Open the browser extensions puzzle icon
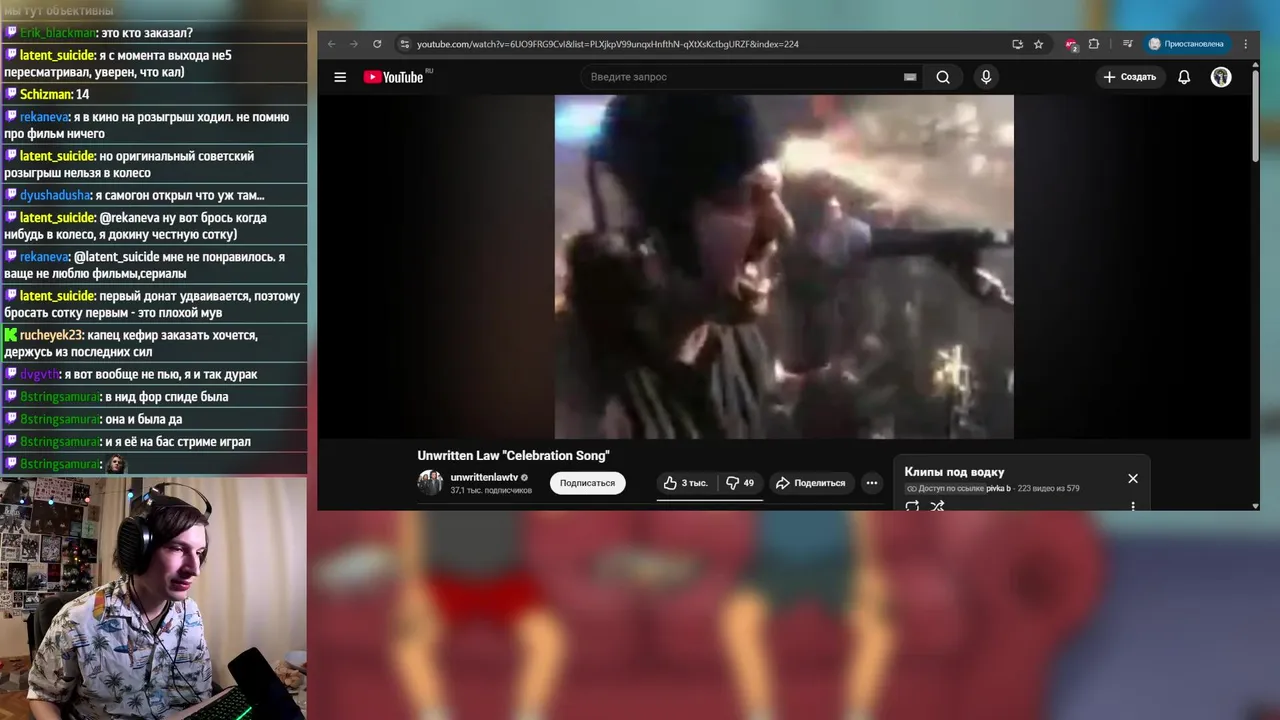Viewport: 1280px width, 720px height. pos(1094,44)
